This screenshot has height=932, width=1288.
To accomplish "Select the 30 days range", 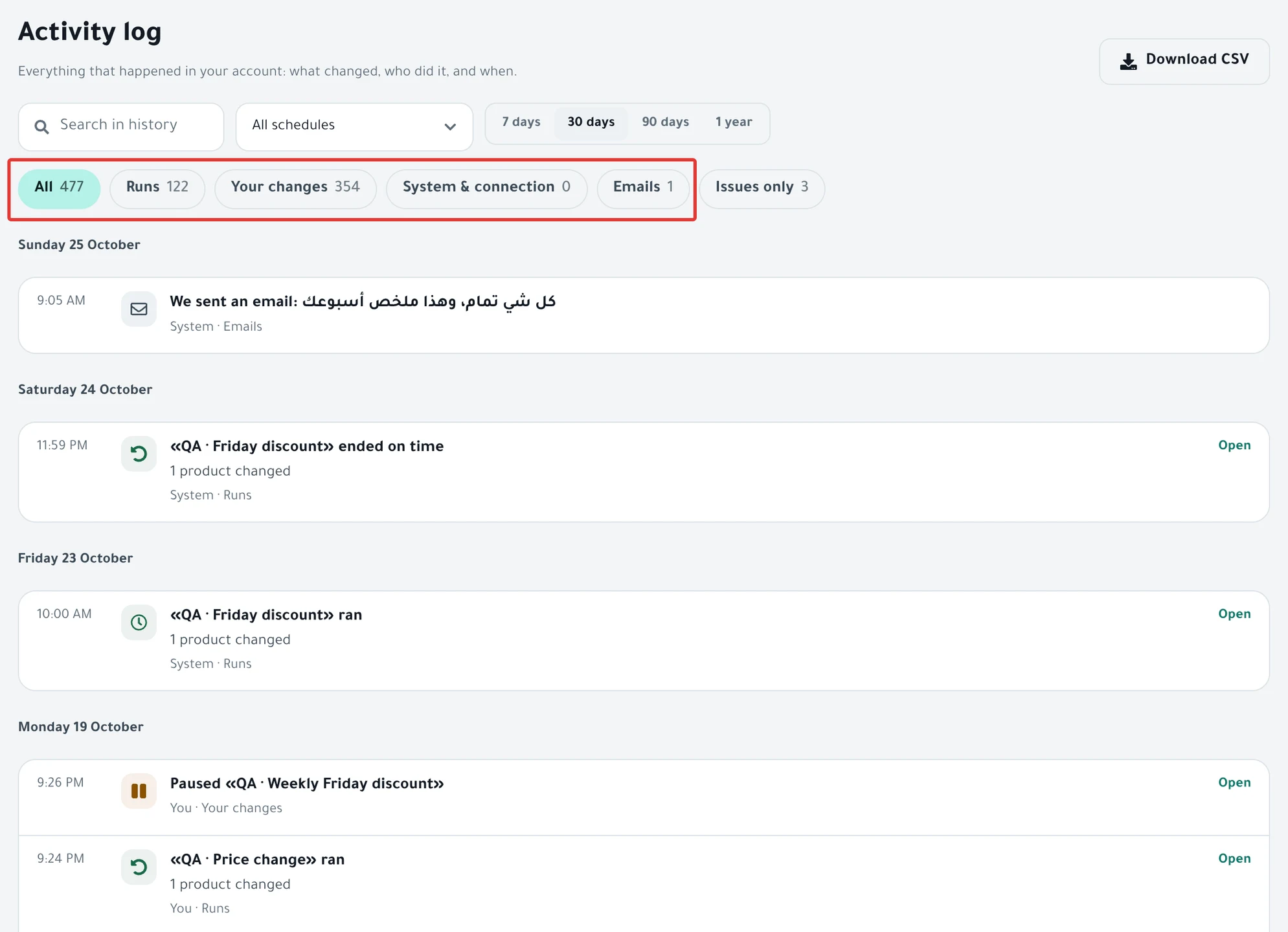I will [591, 122].
